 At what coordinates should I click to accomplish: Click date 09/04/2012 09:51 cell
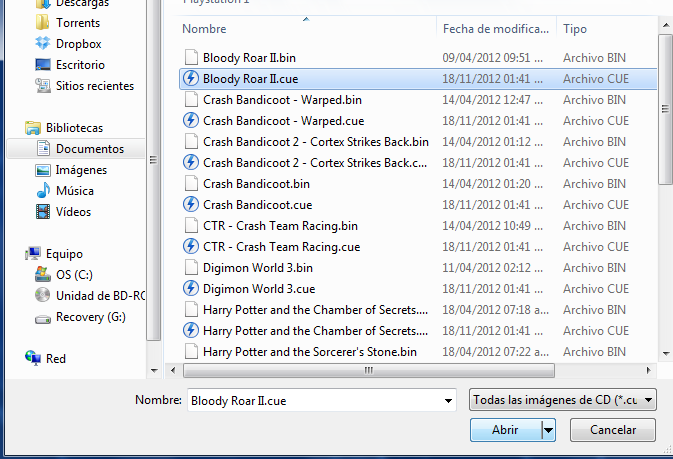pos(493,58)
